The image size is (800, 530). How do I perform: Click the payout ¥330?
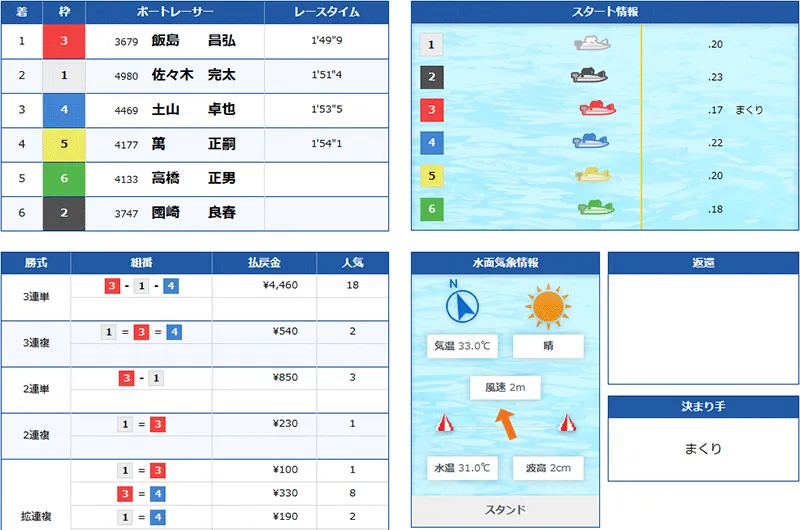coord(285,493)
